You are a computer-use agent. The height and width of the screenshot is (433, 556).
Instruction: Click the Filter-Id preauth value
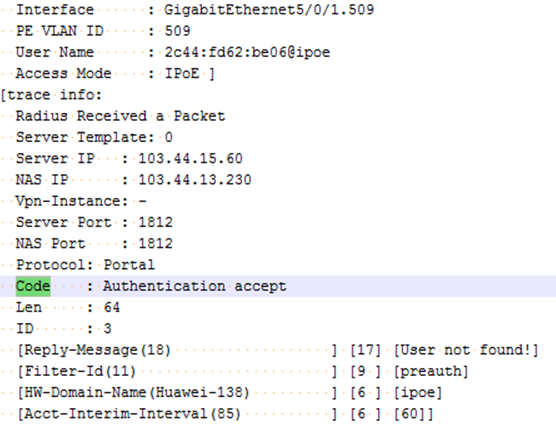coord(431,371)
